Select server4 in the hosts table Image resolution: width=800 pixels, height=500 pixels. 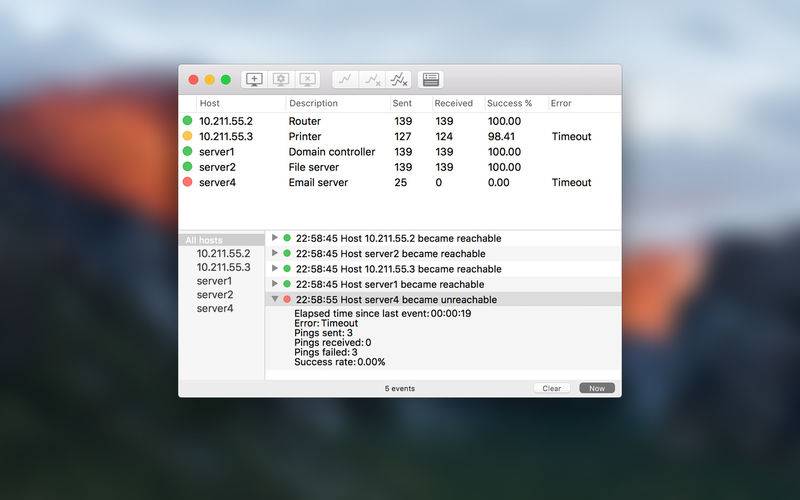point(217,182)
